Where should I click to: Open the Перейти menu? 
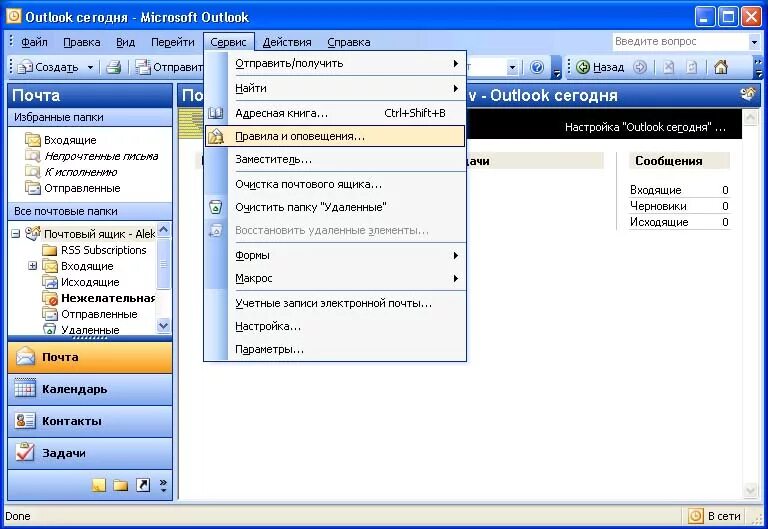[x=172, y=42]
